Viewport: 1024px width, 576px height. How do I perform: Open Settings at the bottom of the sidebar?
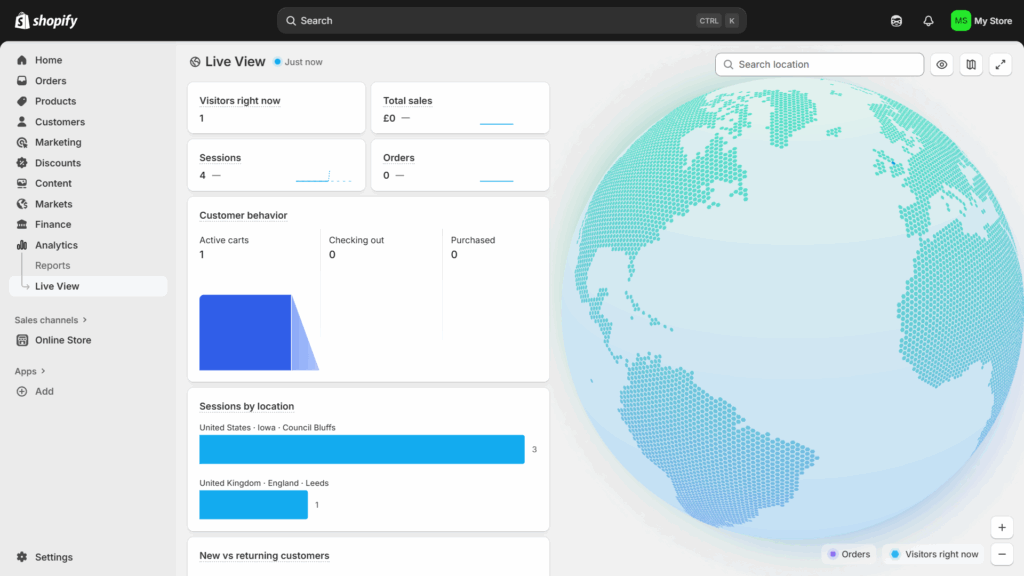tap(53, 557)
